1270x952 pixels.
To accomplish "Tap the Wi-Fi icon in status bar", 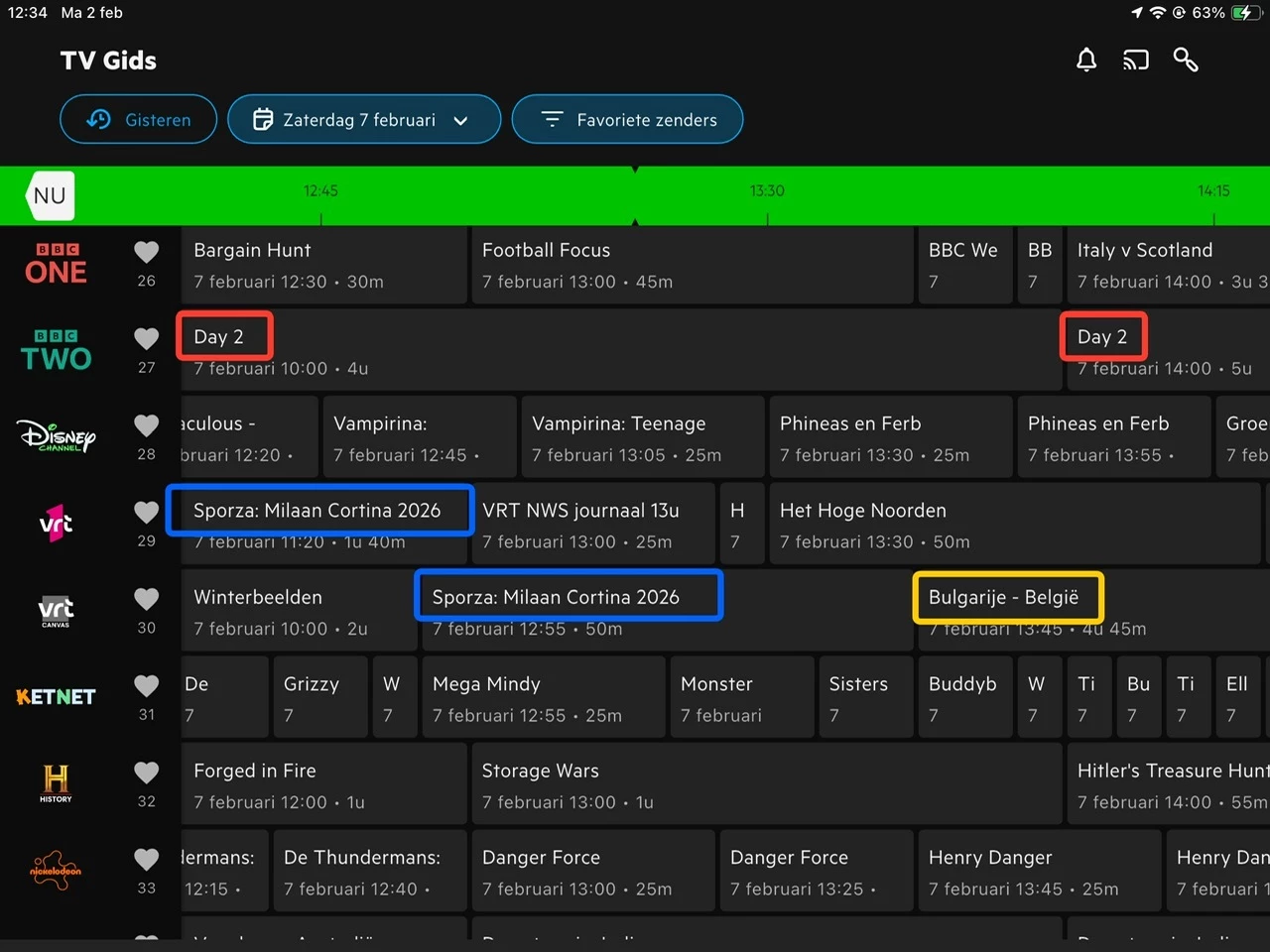I will tap(1158, 13).
